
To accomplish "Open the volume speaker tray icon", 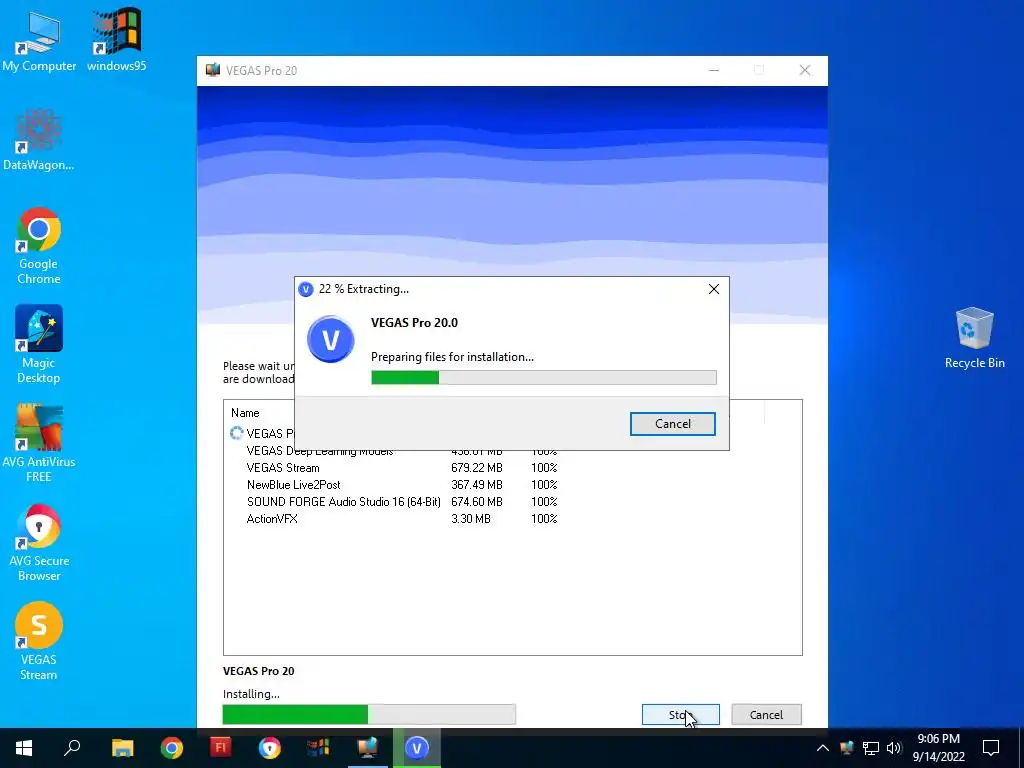I will tap(894, 748).
